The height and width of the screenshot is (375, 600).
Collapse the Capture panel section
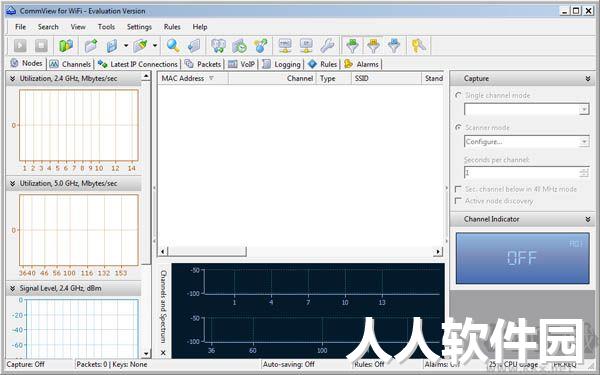(588, 79)
